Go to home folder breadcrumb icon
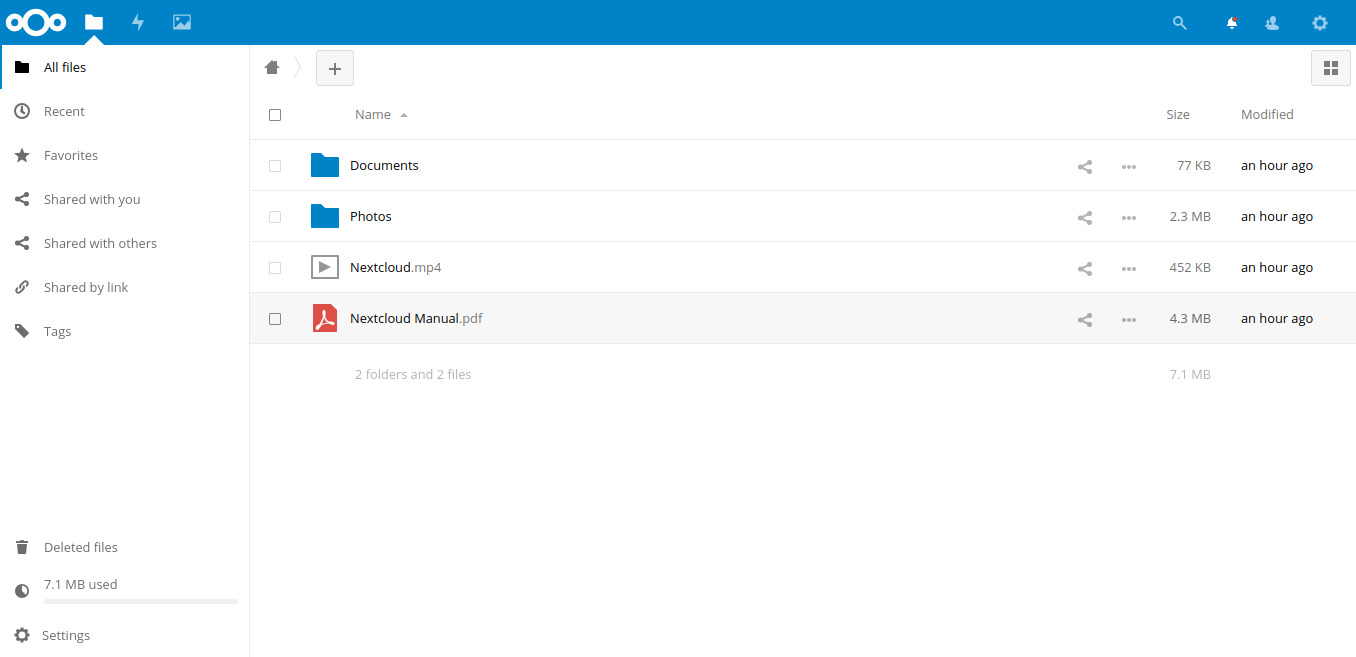 point(272,68)
